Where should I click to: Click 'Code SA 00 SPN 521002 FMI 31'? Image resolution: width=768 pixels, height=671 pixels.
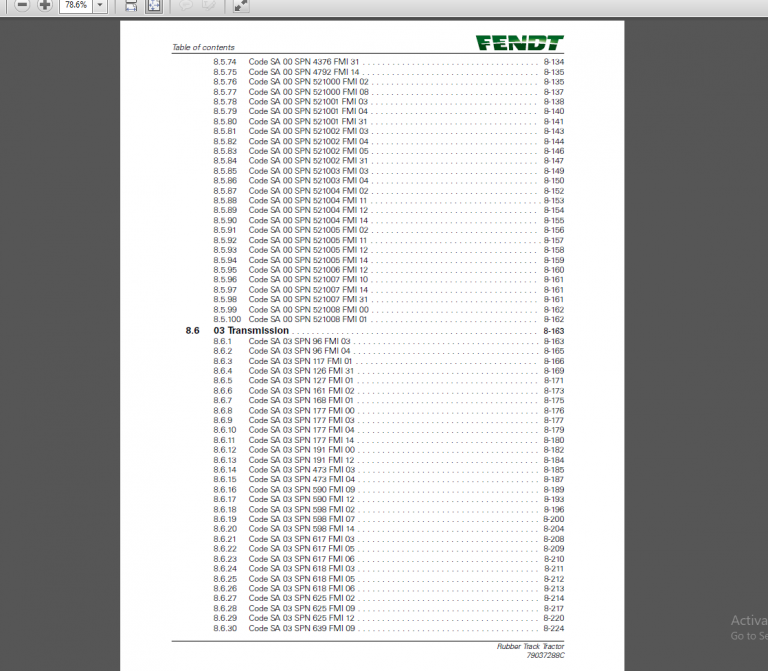(x=308, y=161)
